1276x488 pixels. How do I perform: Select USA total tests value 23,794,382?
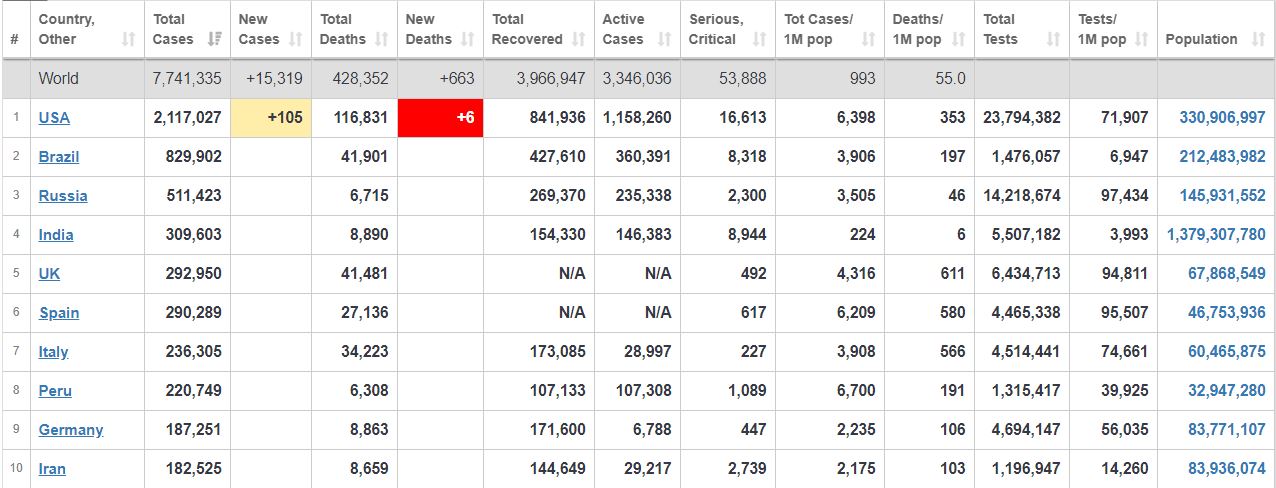click(x=1022, y=117)
